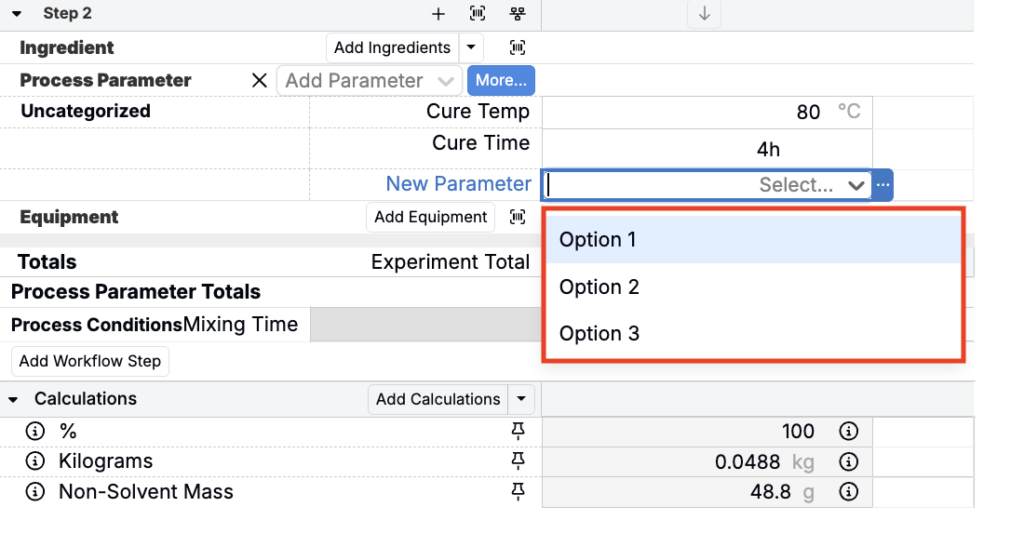Open the Add Calculations dropdown arrow

pos(521,399)
